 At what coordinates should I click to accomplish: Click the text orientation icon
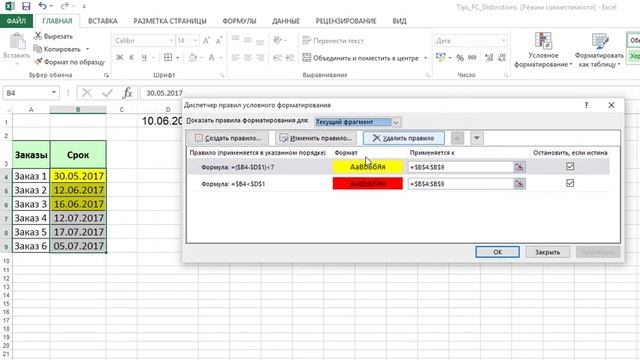278,40
